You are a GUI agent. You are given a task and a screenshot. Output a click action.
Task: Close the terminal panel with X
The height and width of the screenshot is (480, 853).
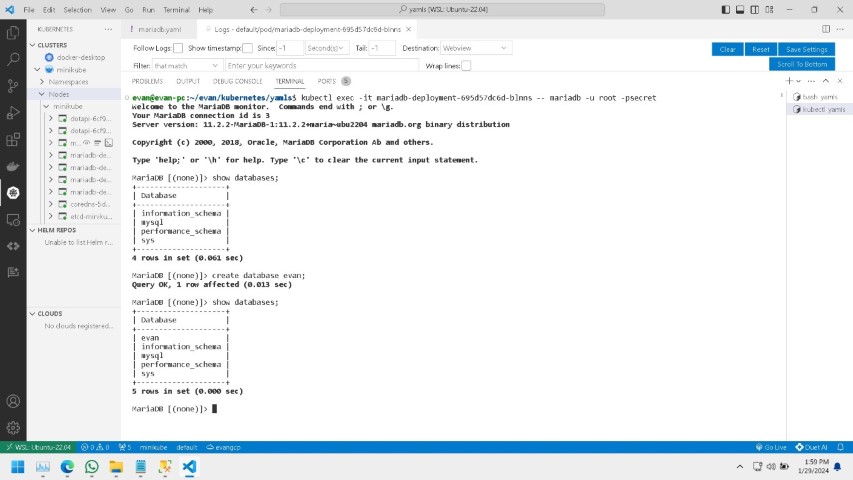[x=840, y=81]
